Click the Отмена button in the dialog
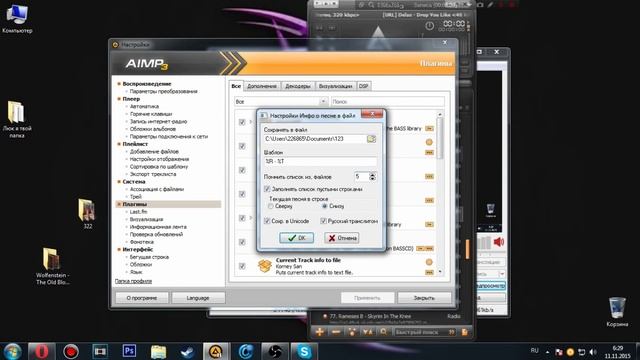 342,238
